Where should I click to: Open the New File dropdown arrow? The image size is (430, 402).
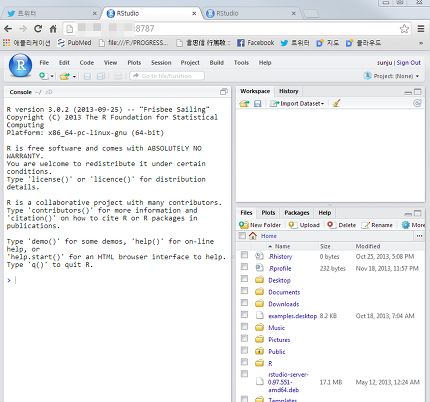52,76
